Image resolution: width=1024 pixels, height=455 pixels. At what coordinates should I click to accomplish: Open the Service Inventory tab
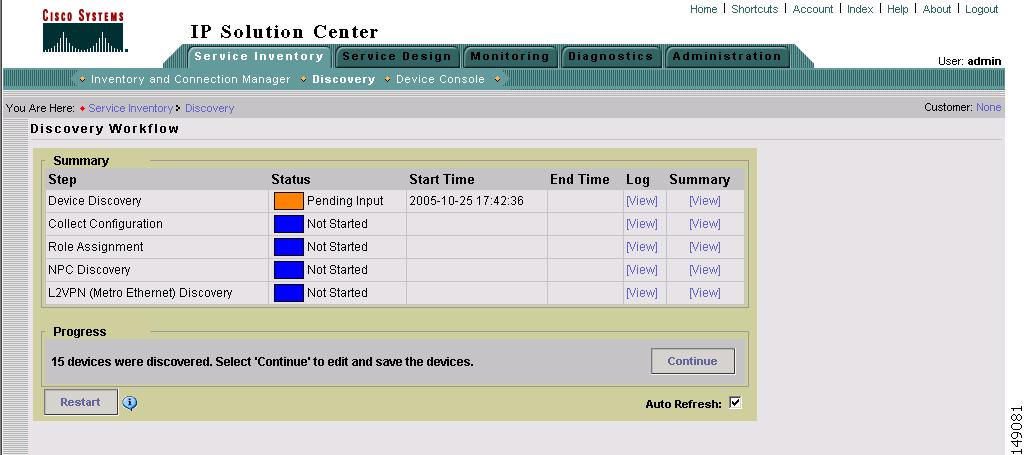(259, 56)
